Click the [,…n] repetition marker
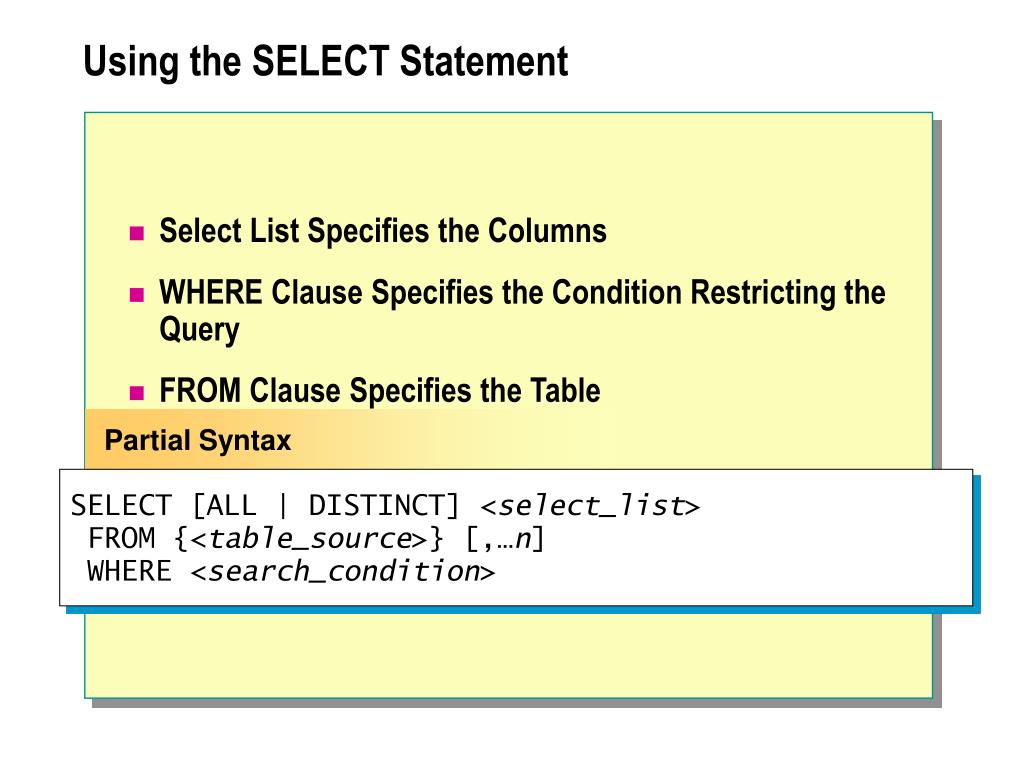Image resolution: width=1024 pixels, height=768 pixels. (x=505, y=539)
